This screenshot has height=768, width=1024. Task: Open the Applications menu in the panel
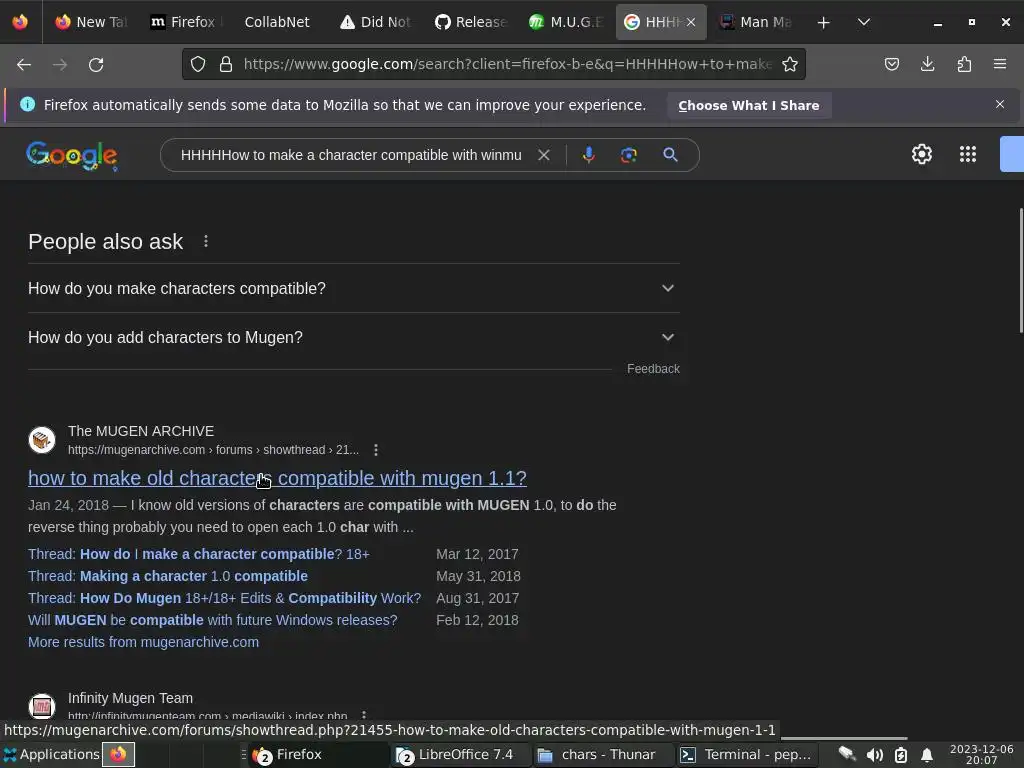pyautogui.click(x=51, y=754)
